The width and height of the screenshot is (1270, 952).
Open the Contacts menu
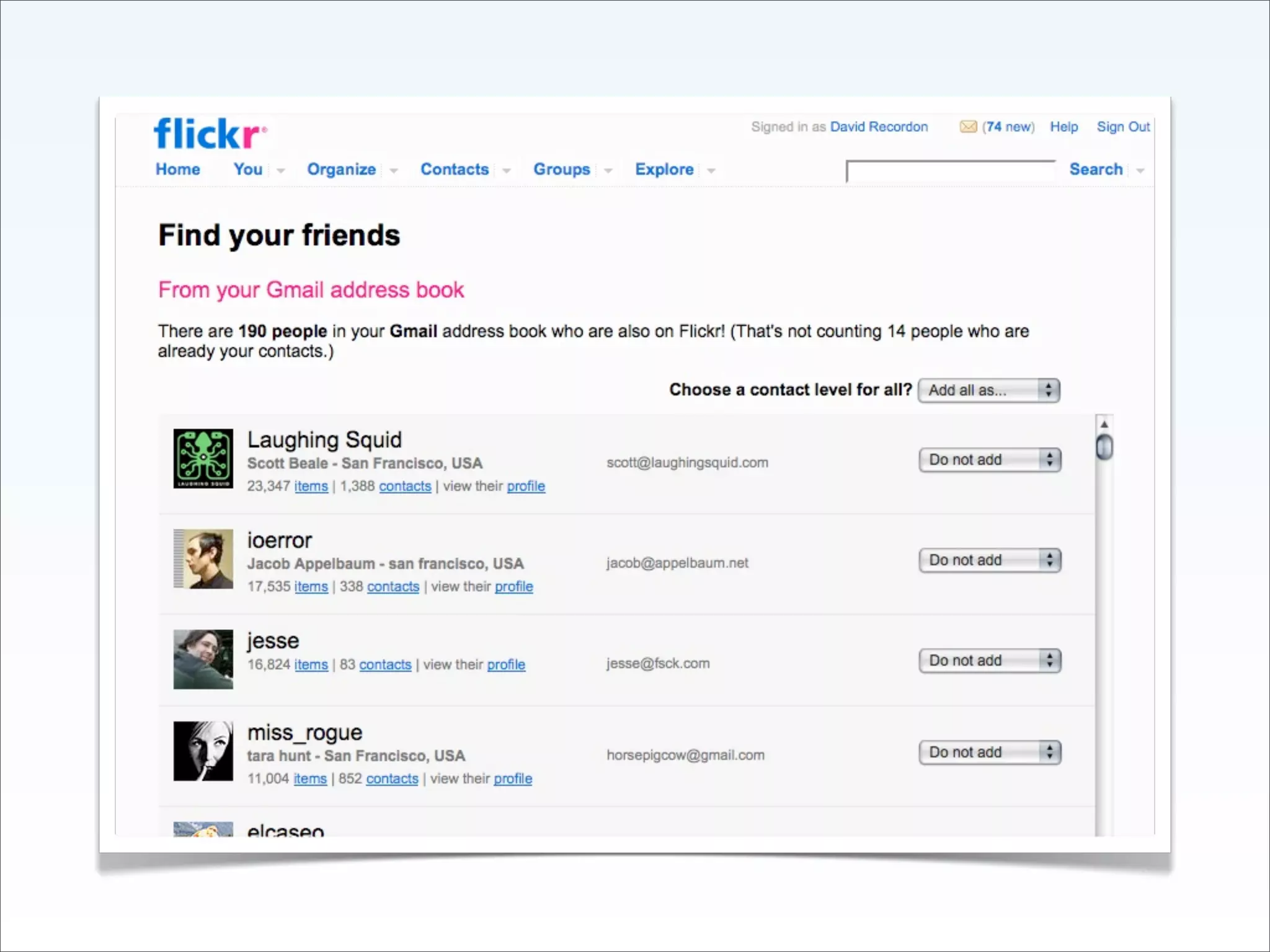(x=455, y=169)
